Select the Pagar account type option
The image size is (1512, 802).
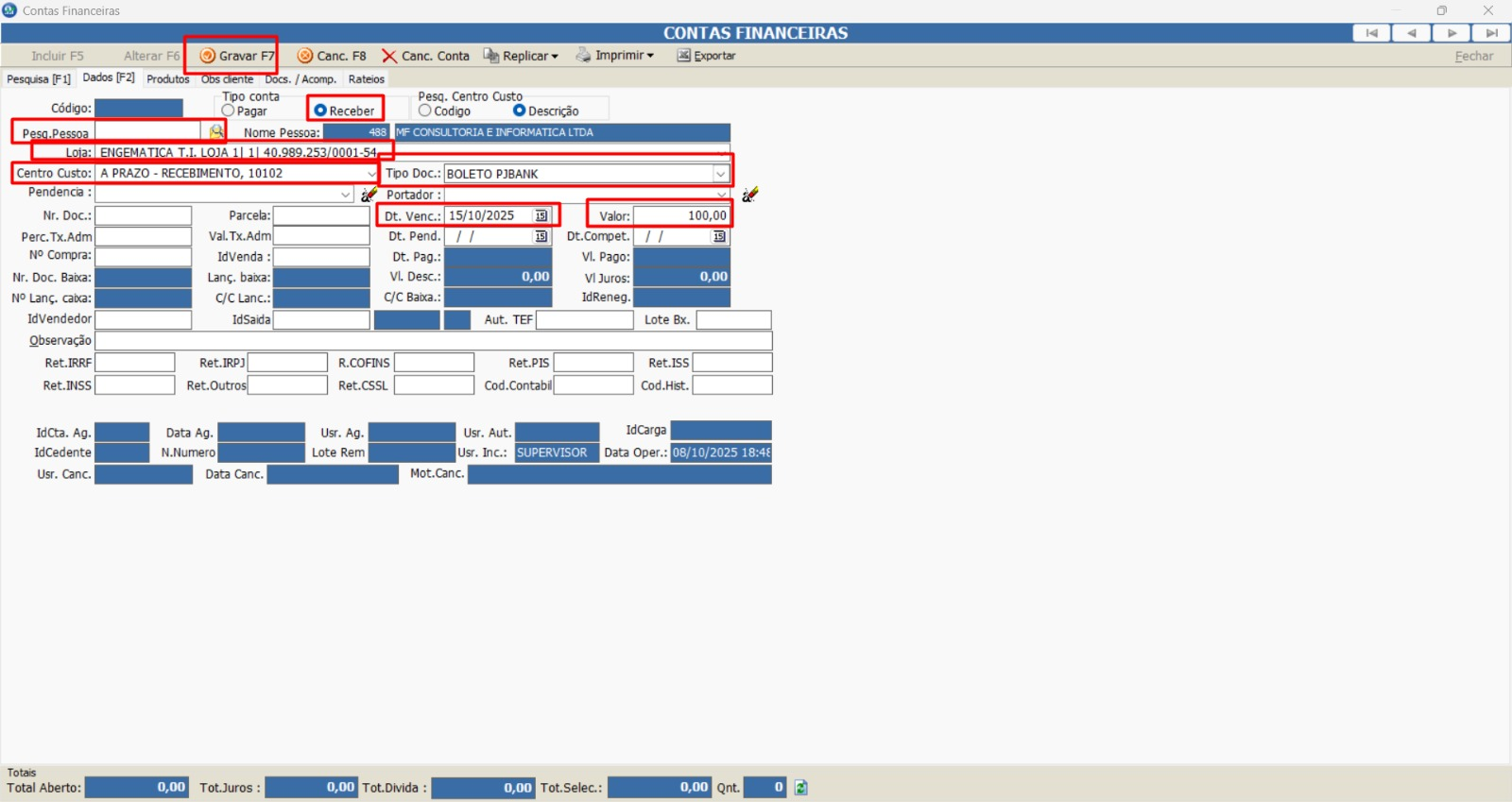(228, 111)
